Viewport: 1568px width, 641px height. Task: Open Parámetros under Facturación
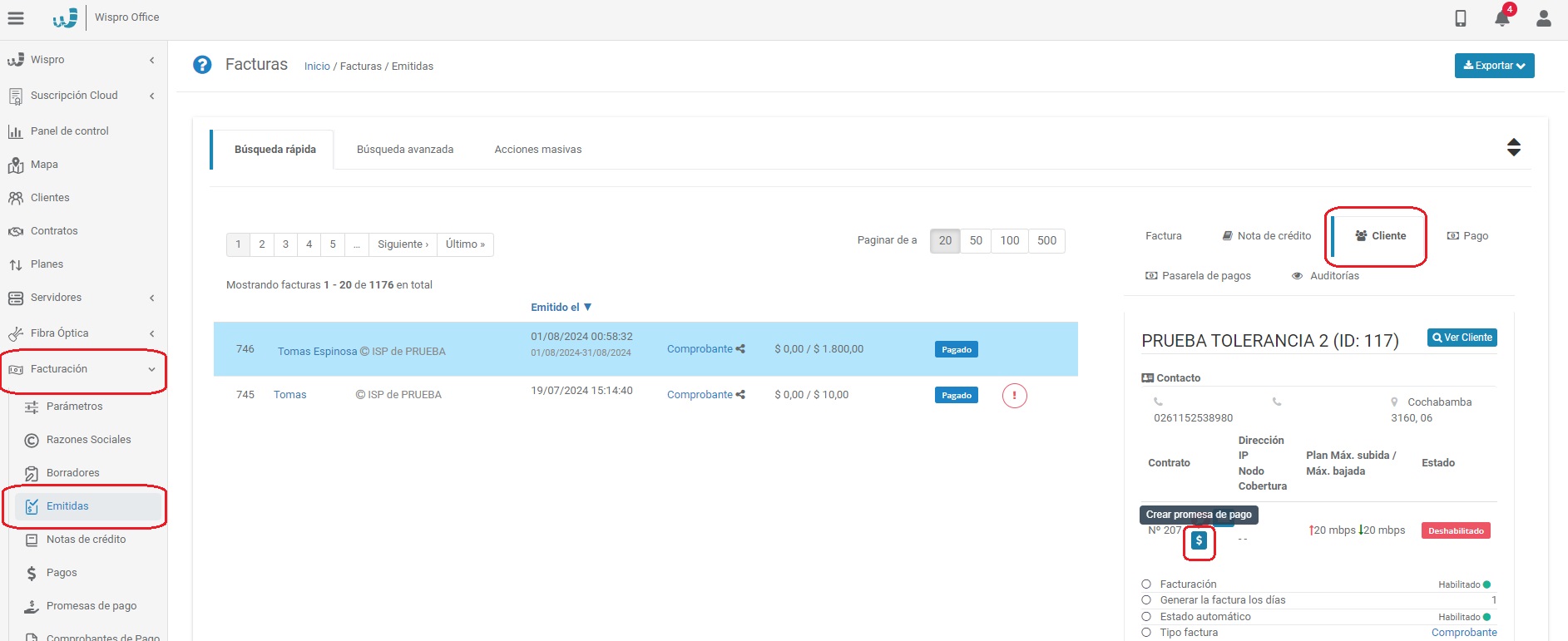tap(74, 407)
